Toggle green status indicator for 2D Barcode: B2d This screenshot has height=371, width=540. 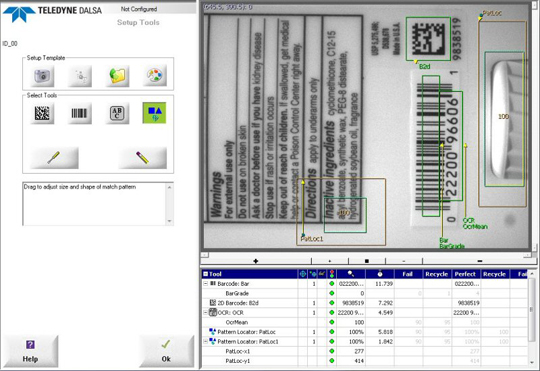(x=332, y=303)
